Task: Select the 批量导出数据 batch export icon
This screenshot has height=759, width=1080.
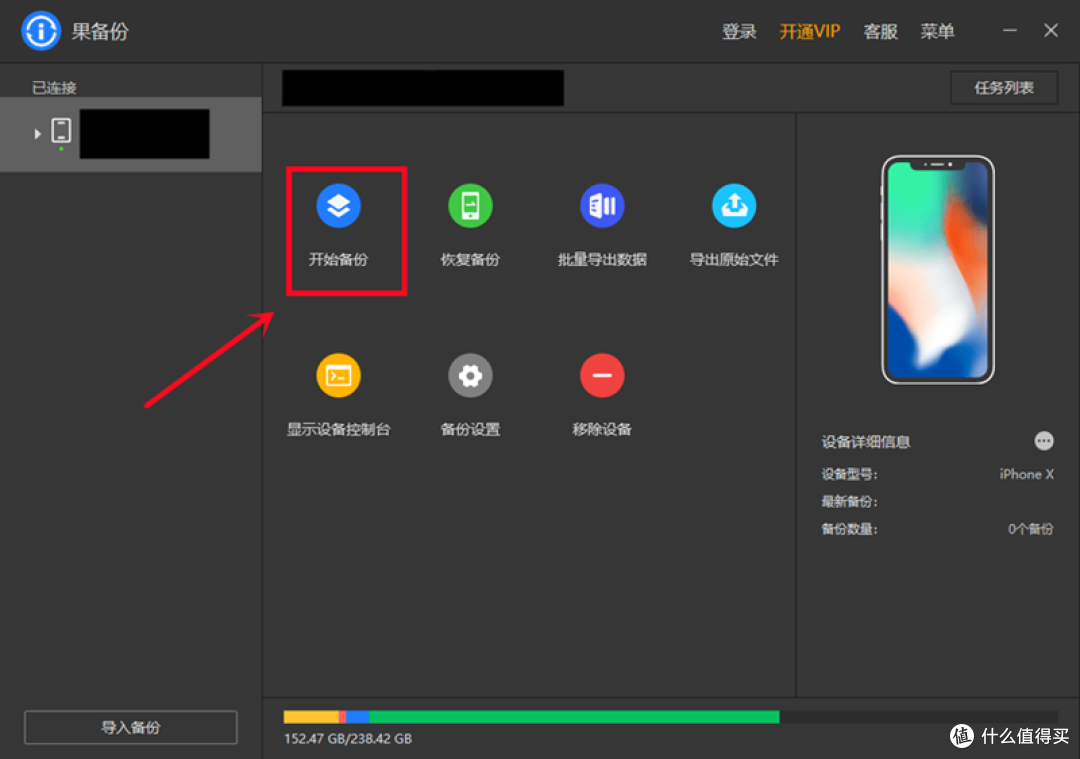Action: click(x=602, y=205)
